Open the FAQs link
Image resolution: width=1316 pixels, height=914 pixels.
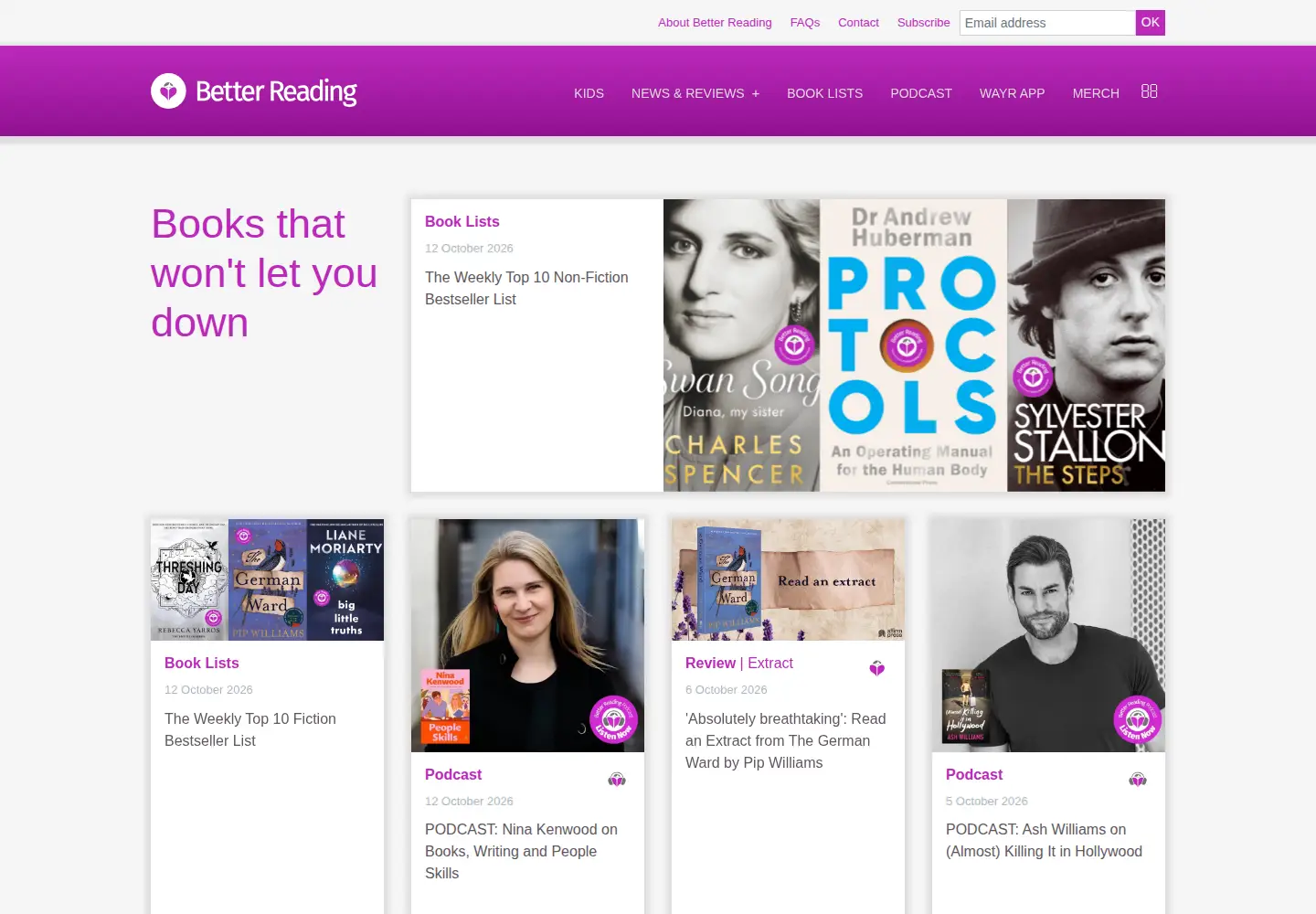click(805, 23)
